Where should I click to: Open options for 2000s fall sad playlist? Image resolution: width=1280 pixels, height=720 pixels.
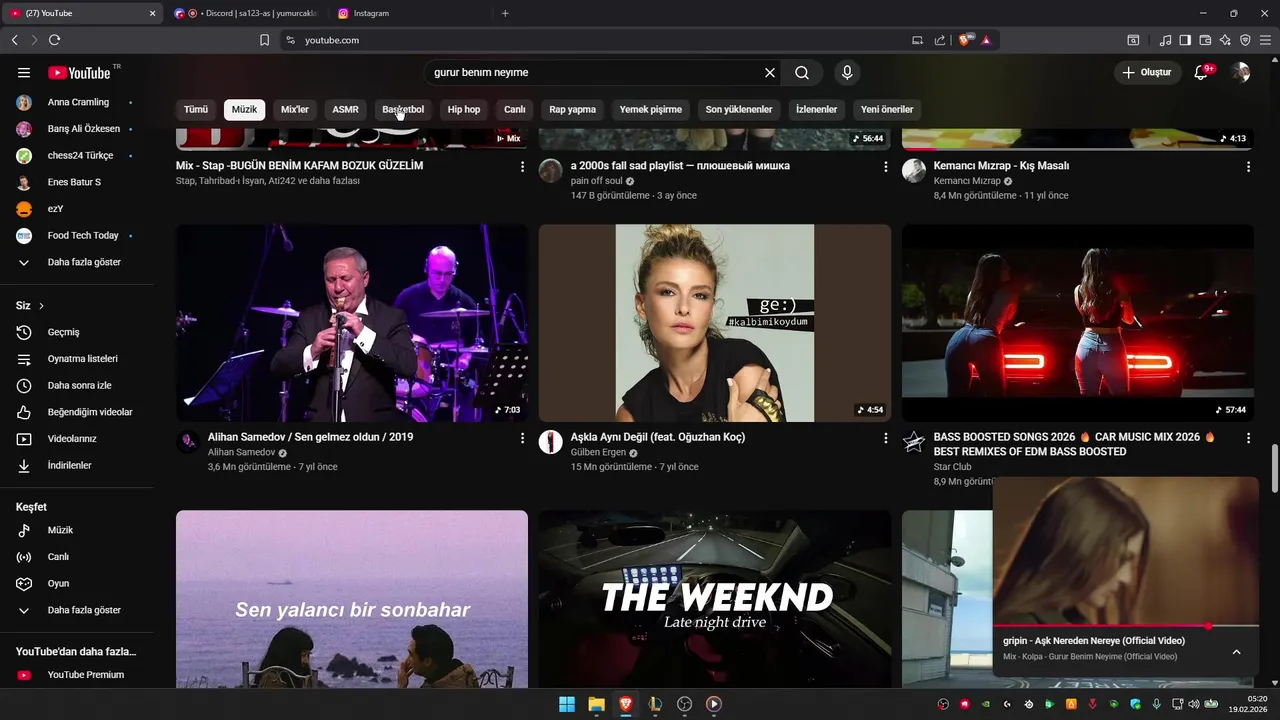point(885,167)
